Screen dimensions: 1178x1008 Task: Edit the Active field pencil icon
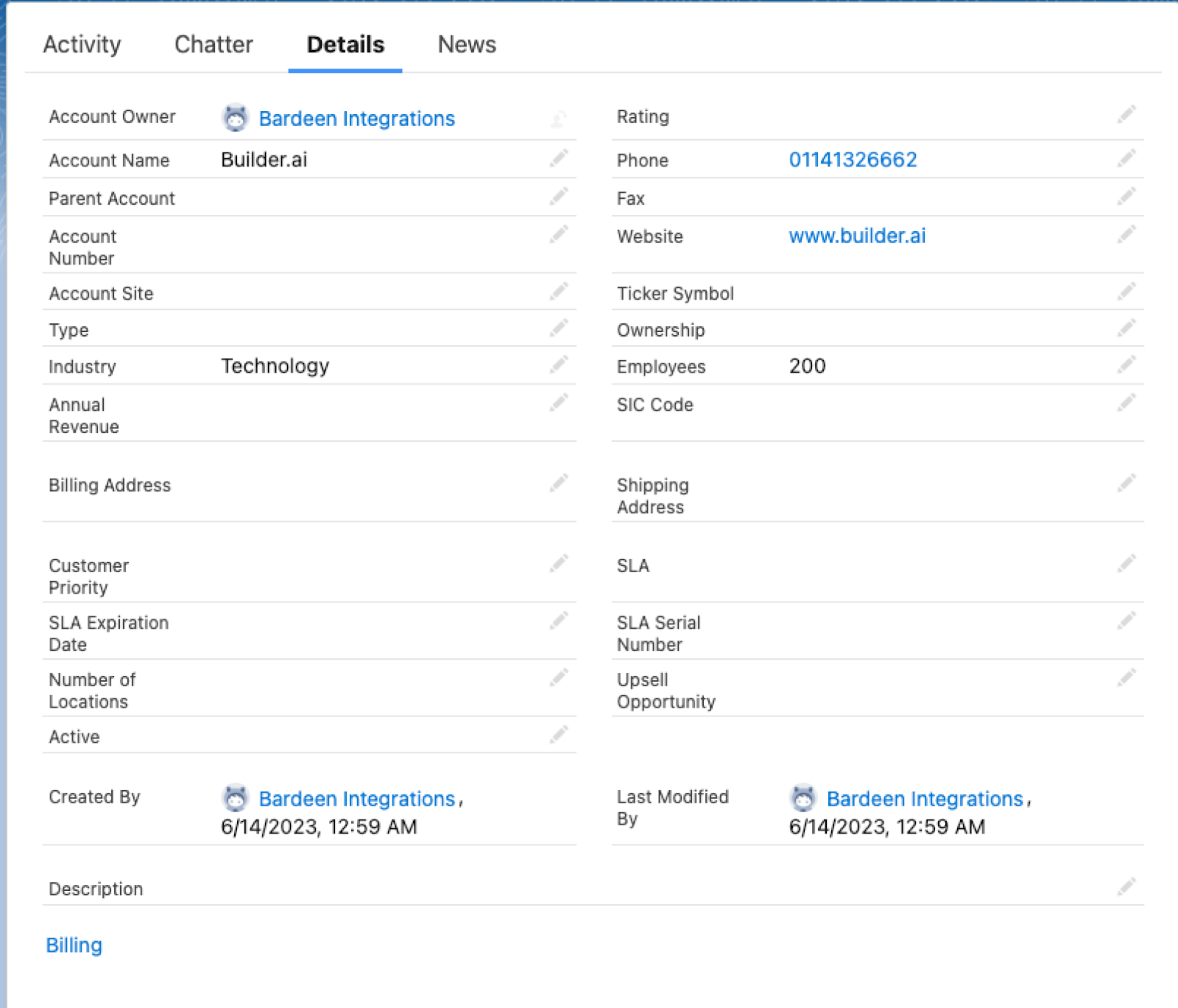(559, 734)
